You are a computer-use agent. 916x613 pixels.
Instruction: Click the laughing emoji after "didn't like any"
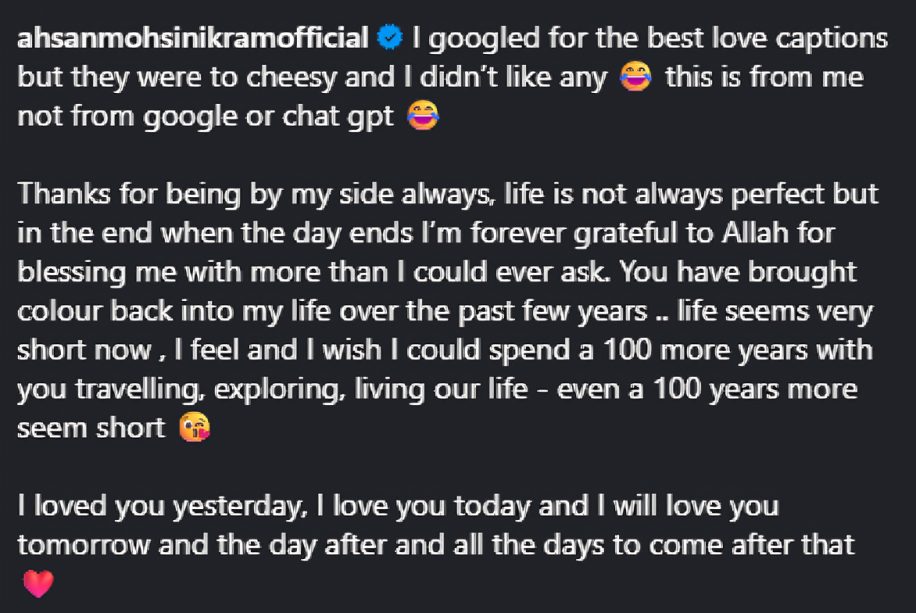[636, 77]
